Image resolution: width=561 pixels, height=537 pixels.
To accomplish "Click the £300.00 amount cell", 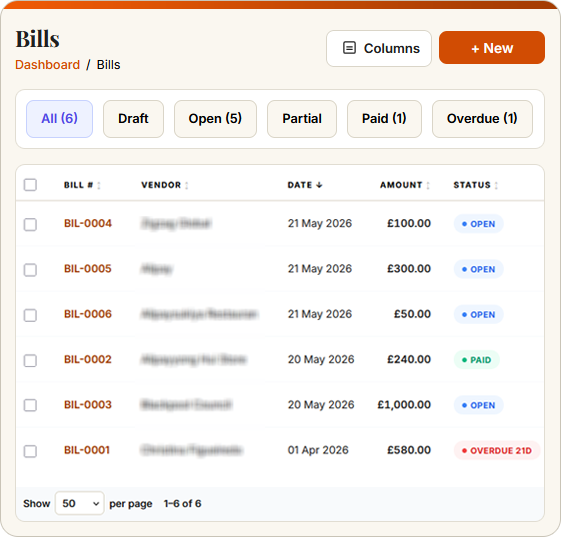I will (409, 269).
